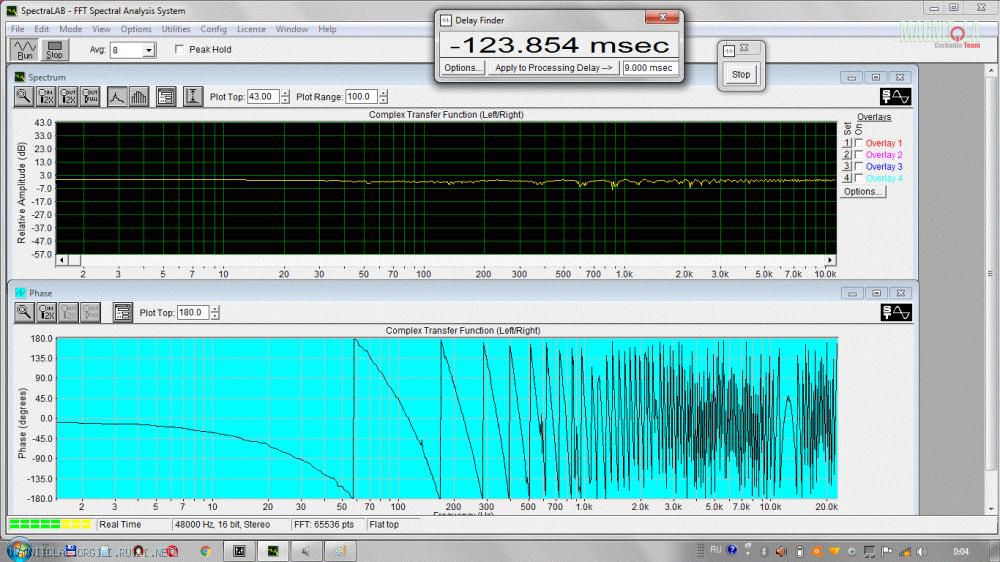Open Spectrum plot properties icon
The image size is (1000, 562).
tap(166, 96)
